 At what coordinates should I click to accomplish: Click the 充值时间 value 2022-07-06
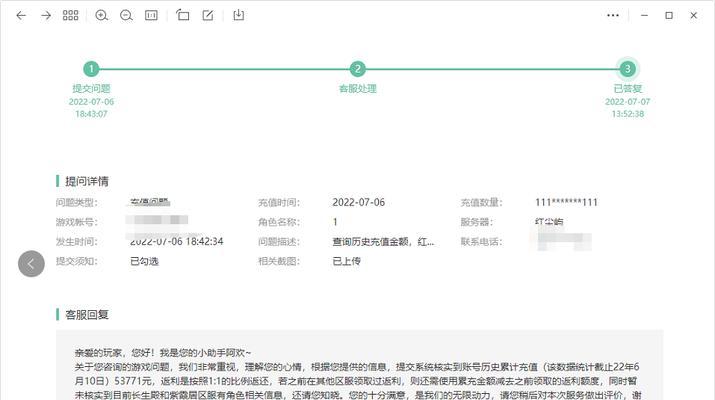pyautogui.click(x=358, y=202)
